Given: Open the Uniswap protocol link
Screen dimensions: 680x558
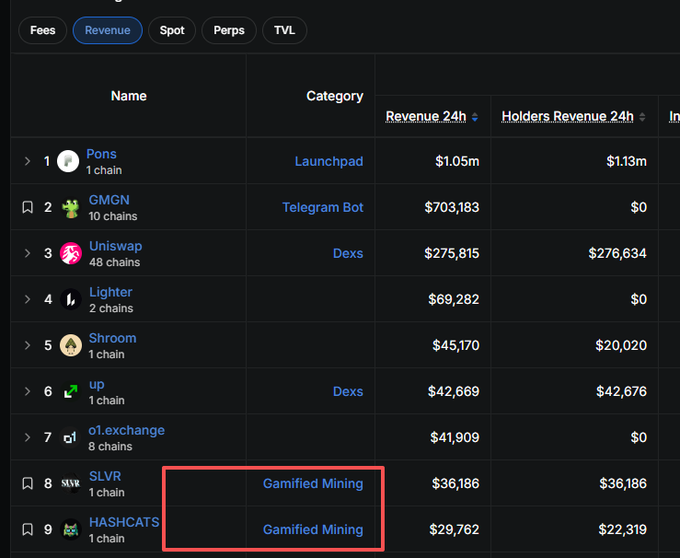Looking at the screenshot, I should (115, 246).
